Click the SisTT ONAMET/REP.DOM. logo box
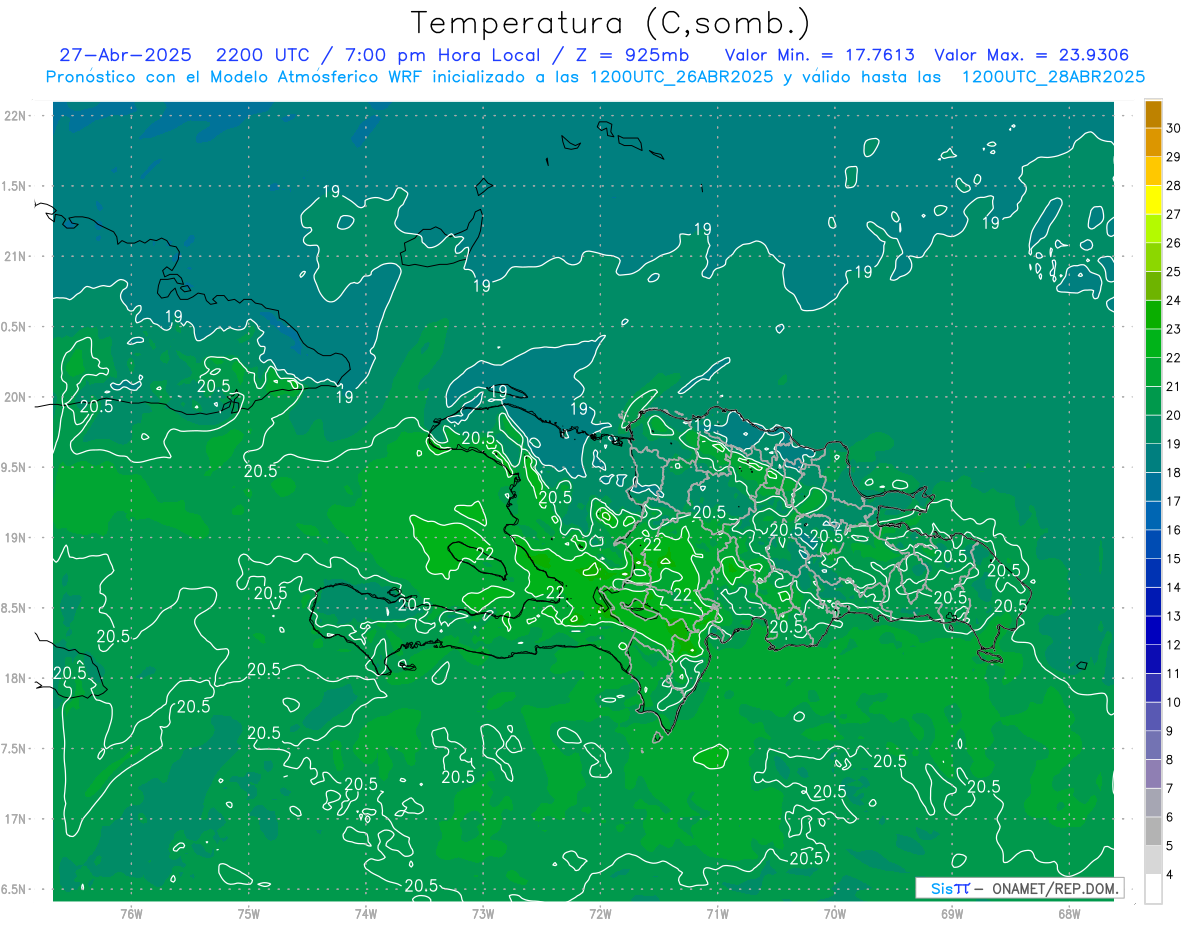Image resolution: width=1200 pixels, height=927 pixels. point(1019,888)
